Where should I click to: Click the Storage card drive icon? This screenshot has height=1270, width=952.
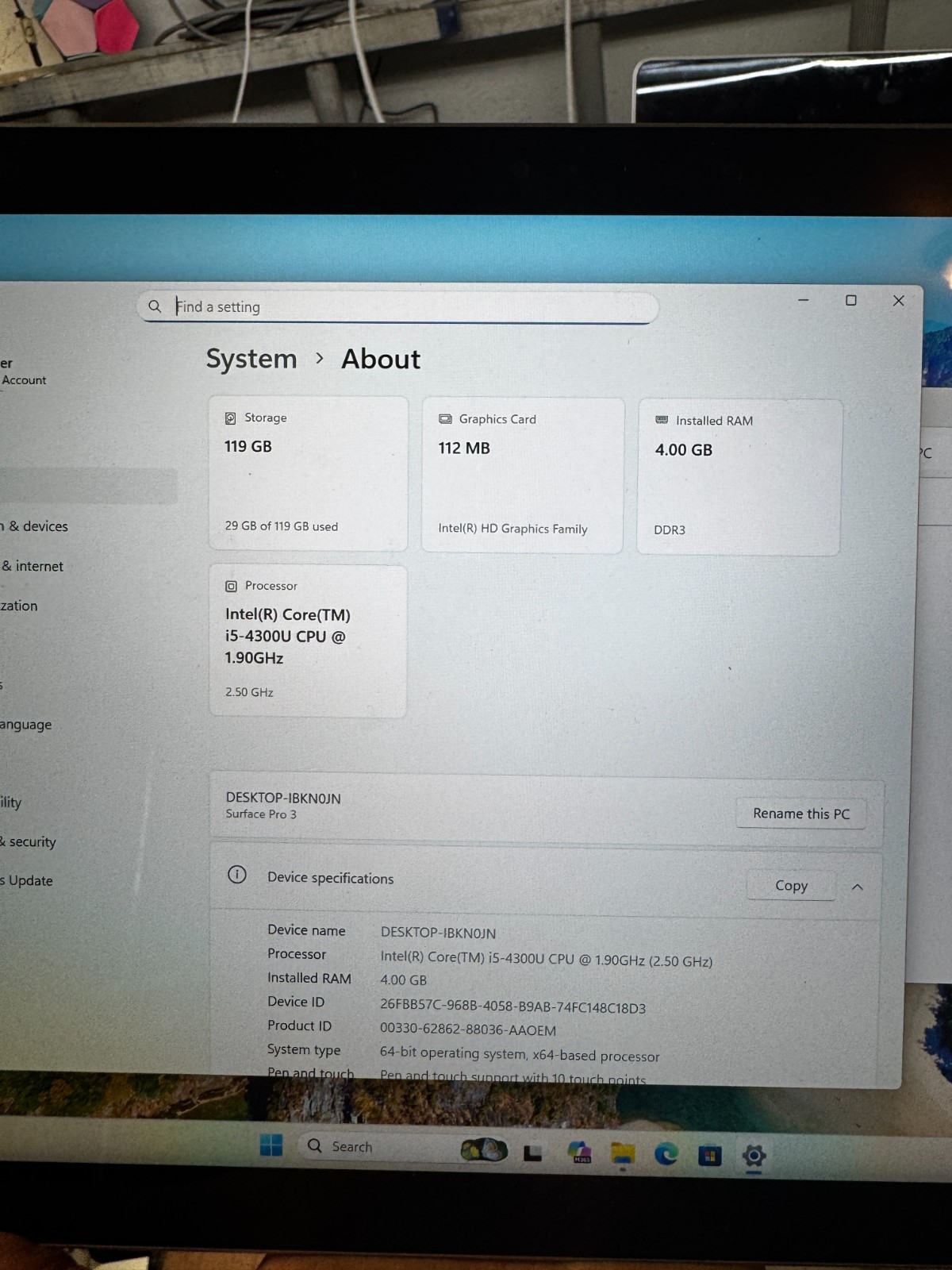[230, 418]
